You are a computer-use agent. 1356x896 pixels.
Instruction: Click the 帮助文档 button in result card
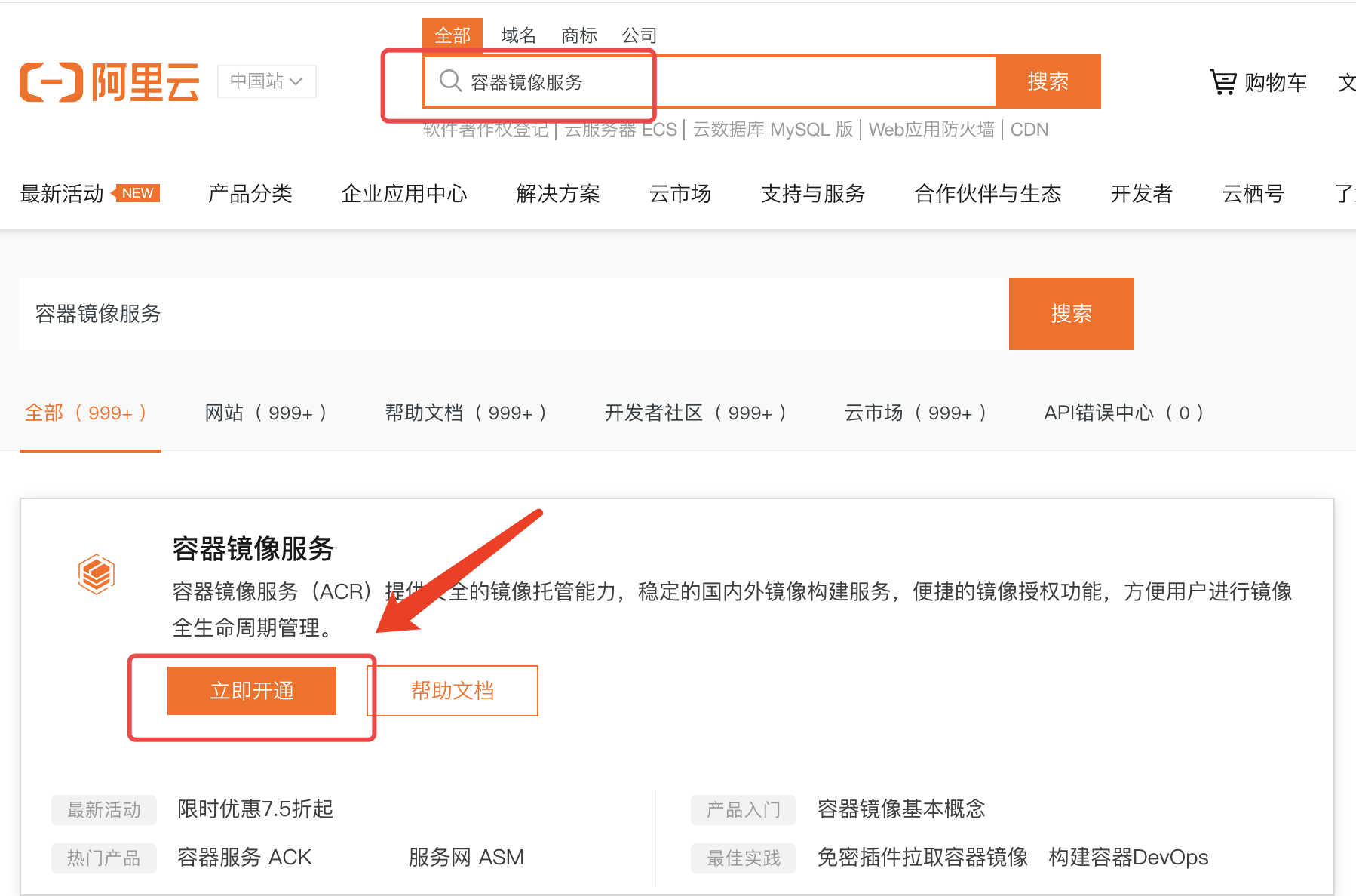click(x=453, y=691)
